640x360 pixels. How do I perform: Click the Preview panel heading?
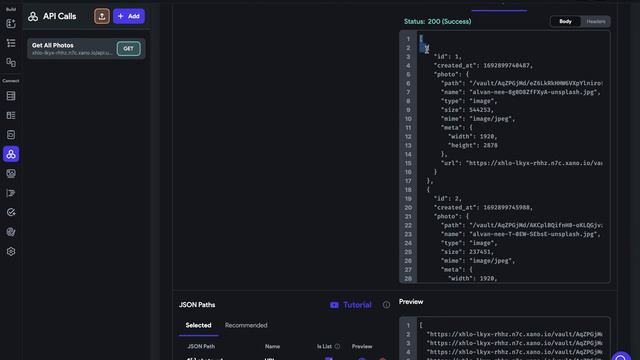(x=411, y=302)
